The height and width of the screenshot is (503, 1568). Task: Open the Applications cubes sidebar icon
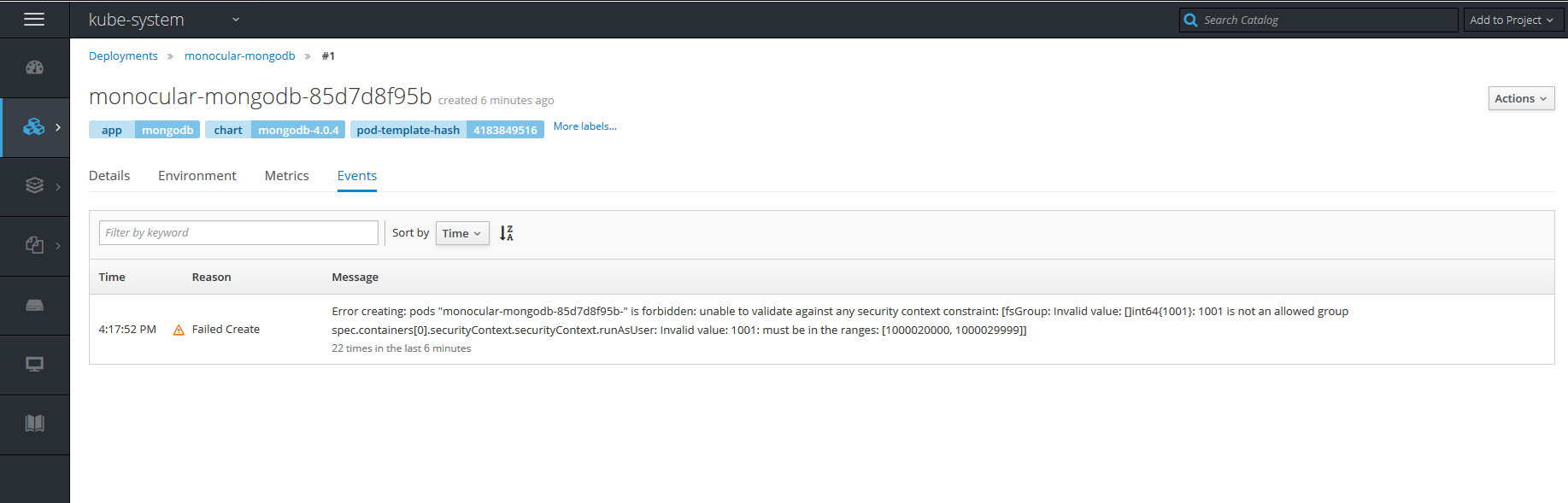tap(33, 126)
